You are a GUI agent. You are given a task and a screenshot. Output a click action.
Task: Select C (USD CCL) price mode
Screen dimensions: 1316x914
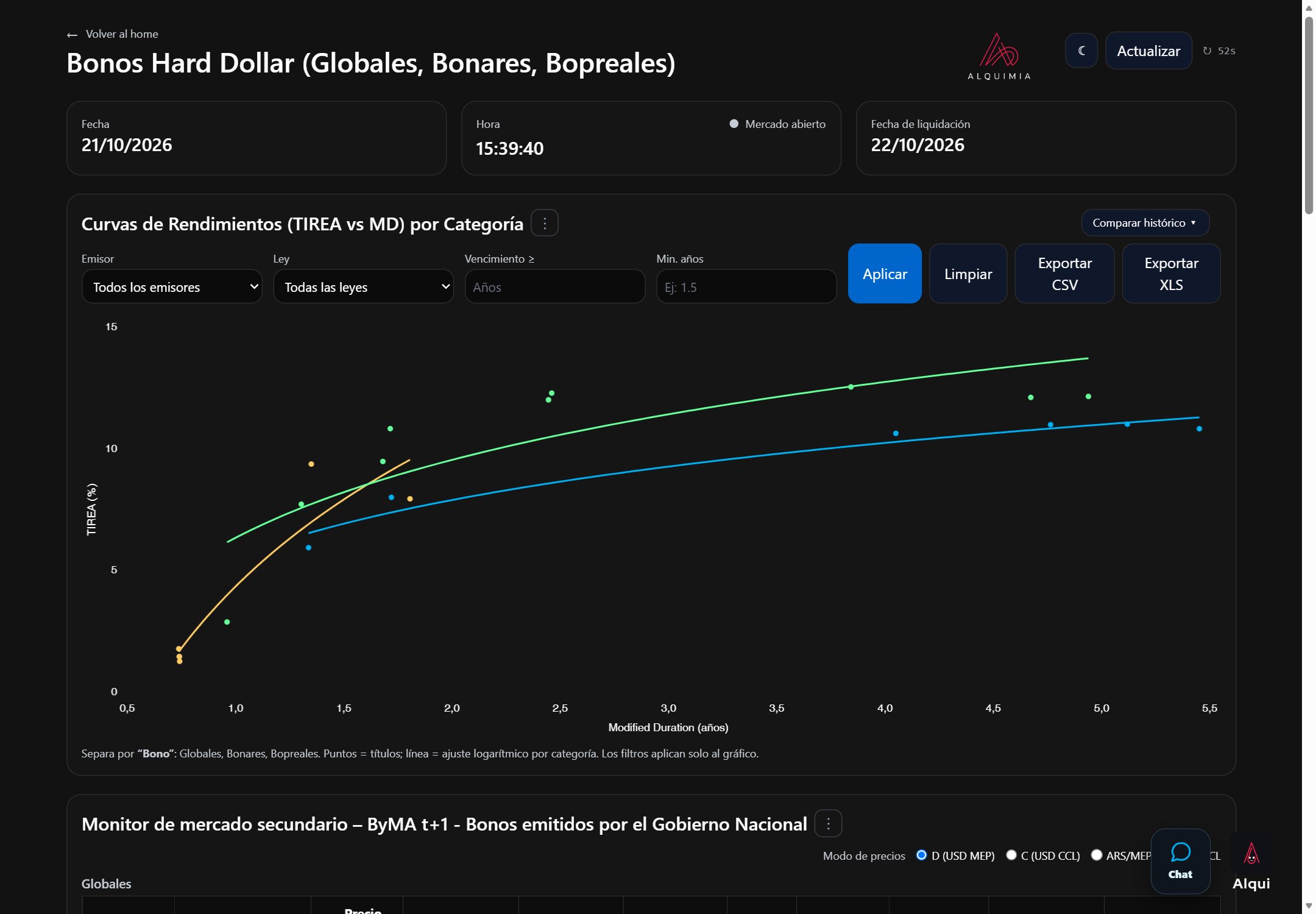(1011, 855)
